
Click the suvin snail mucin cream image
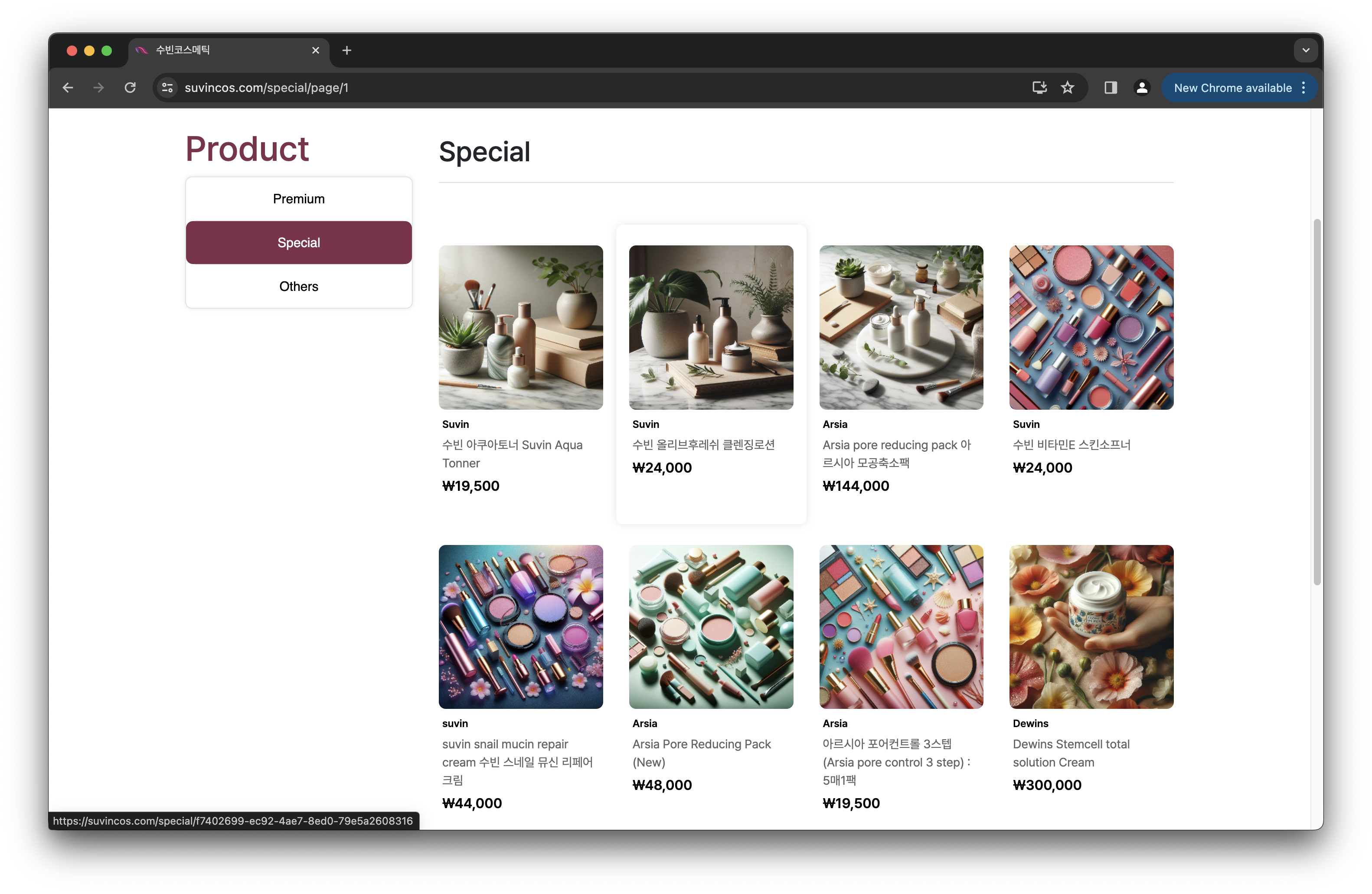click(520, 626)
